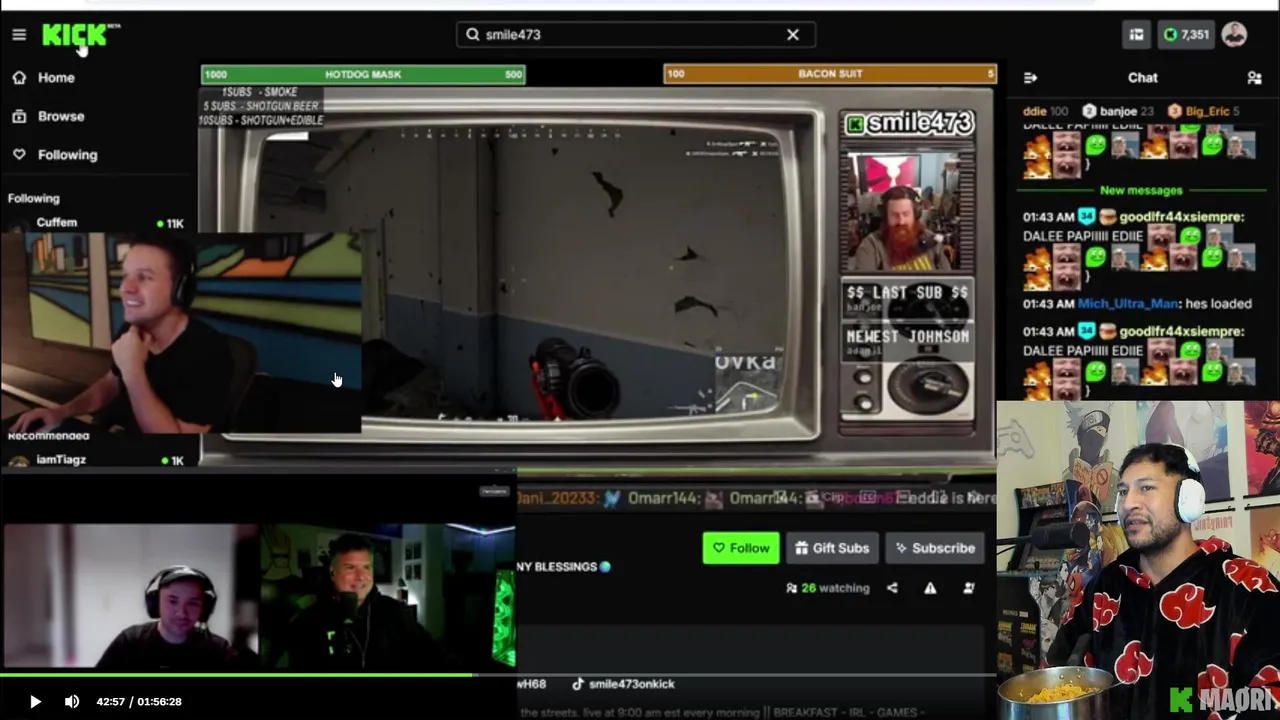Viewport: 1280px width, 720px height.
Task: Share the stream via share icon
Action: click(892, 588)
